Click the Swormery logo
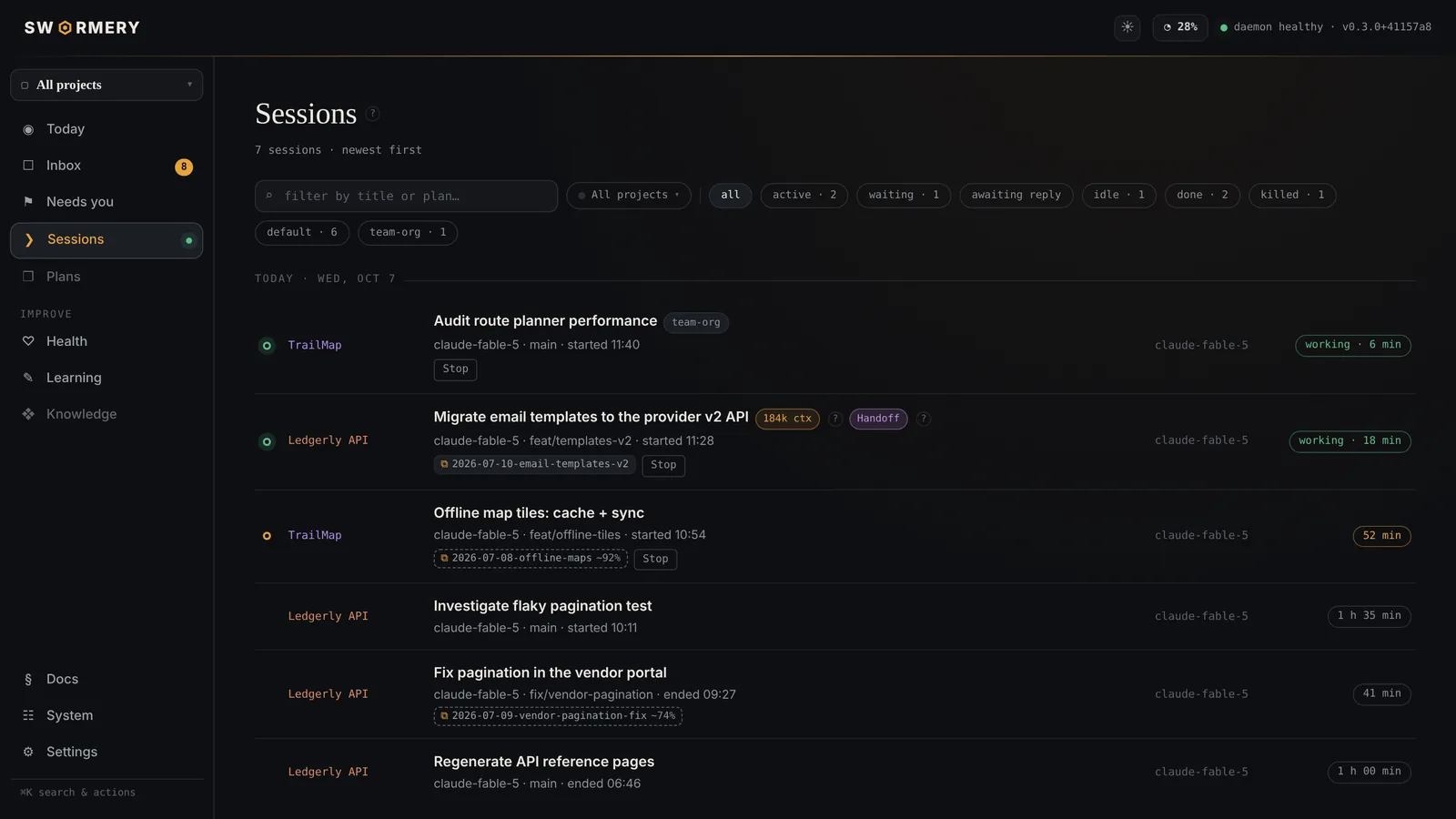The image size is (1456, 819). (x=82, y=28)
